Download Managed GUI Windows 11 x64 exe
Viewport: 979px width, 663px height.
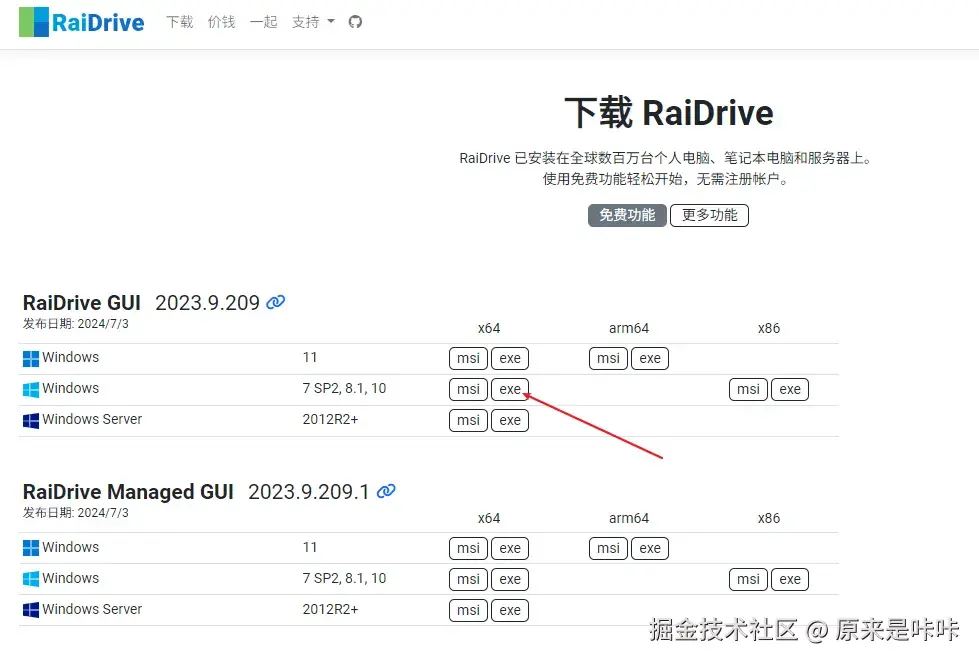tap(510, 548)
